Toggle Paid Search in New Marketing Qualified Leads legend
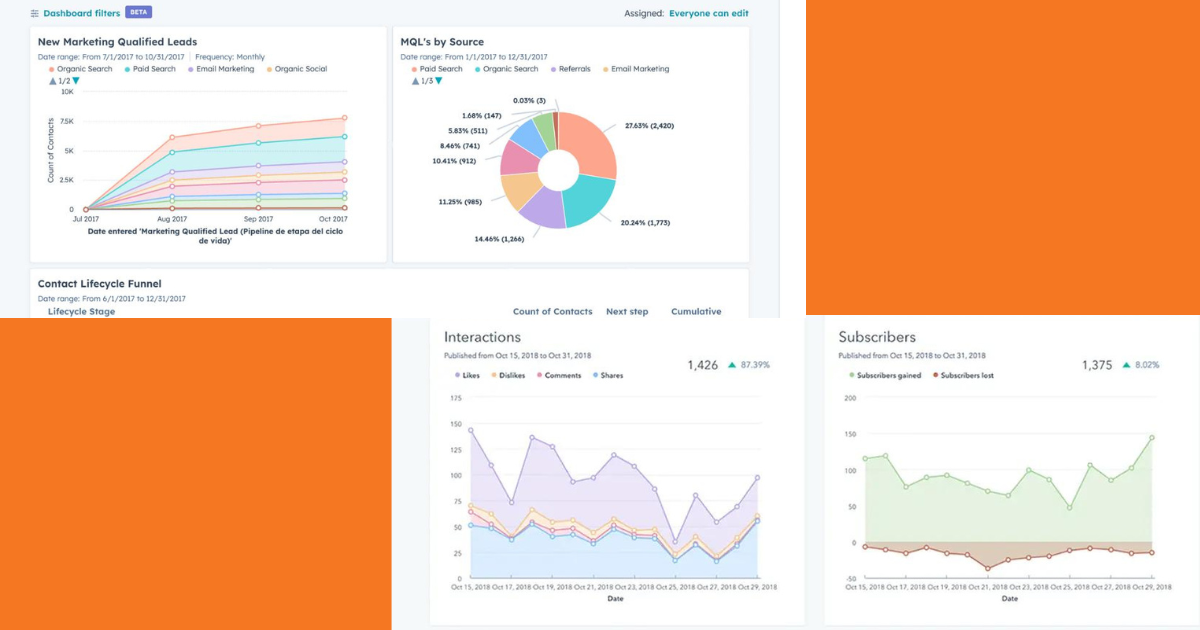Viewport: 1200px width, 630px height. 149,69
